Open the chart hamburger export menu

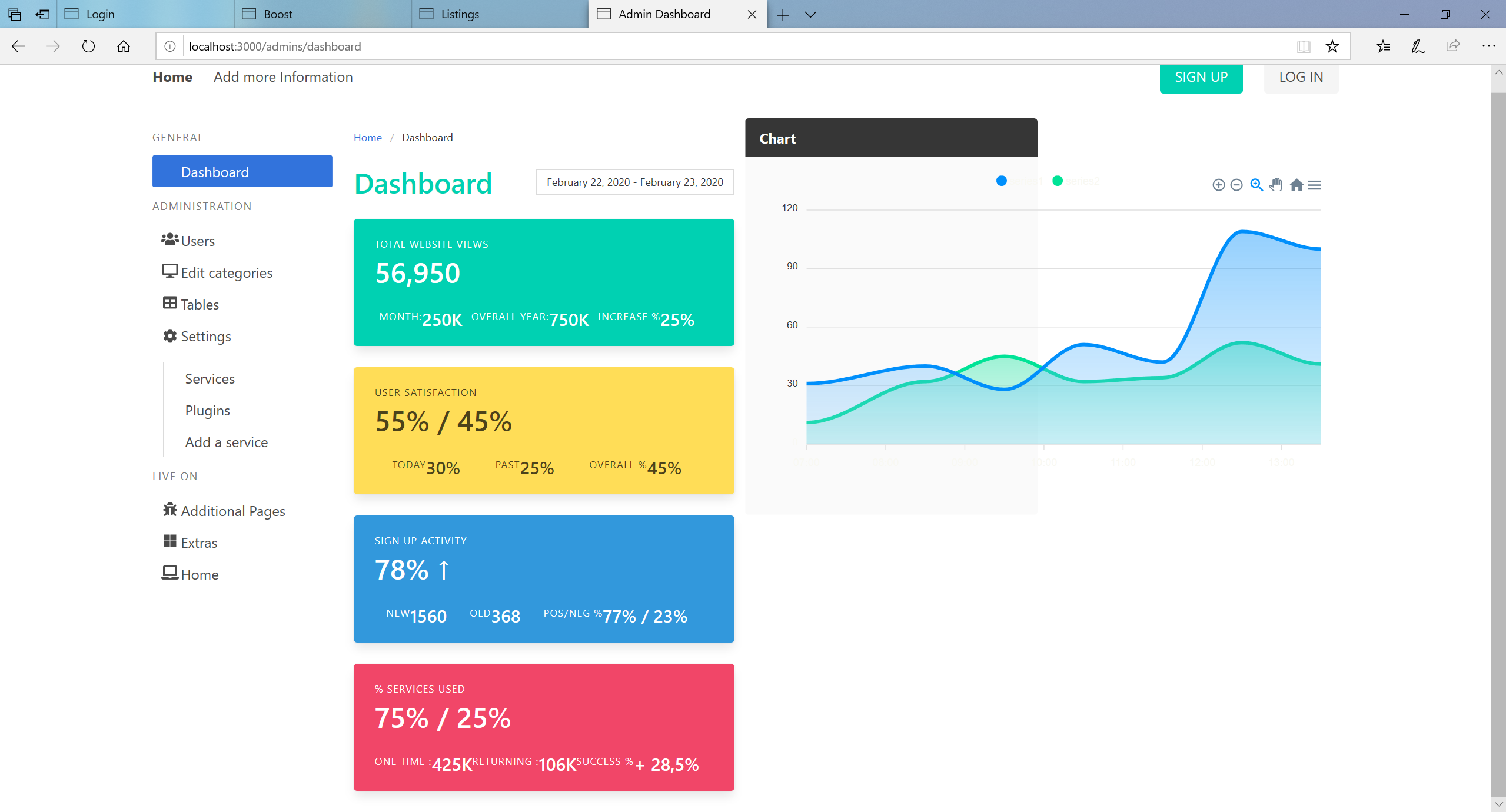click(x=1314, y=185)
